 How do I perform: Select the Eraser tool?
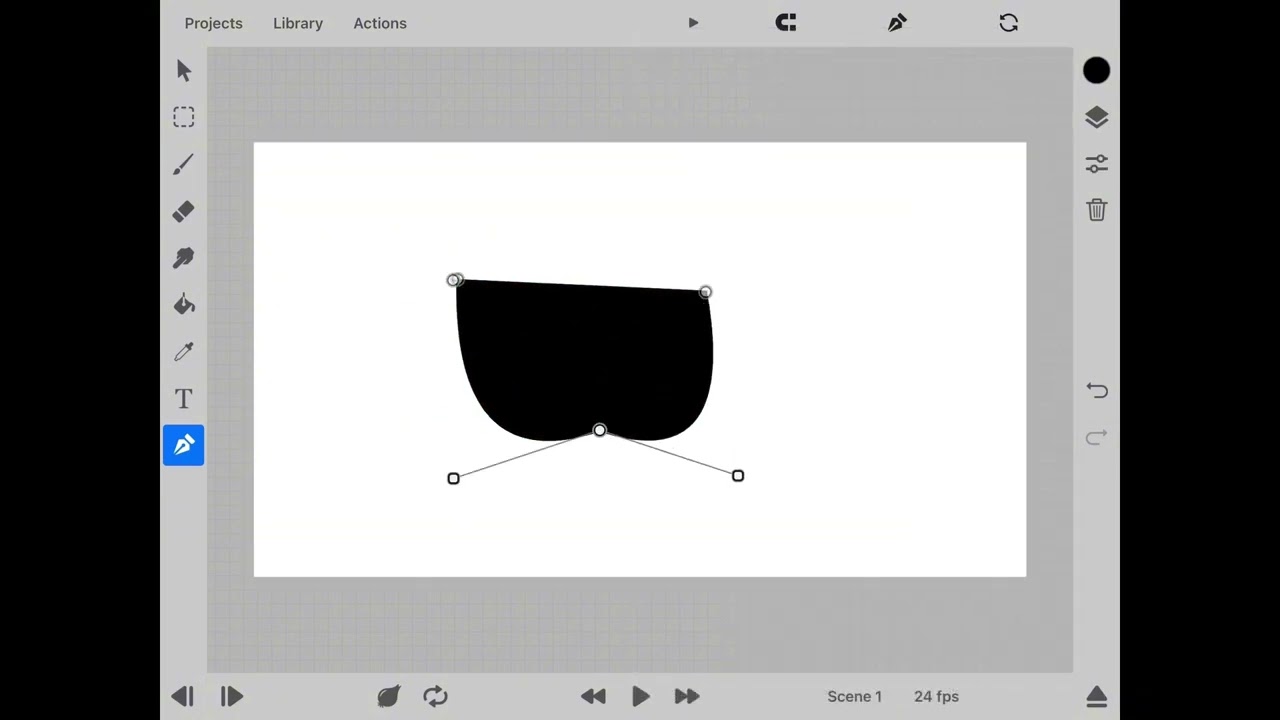click(x=184, y=211)
